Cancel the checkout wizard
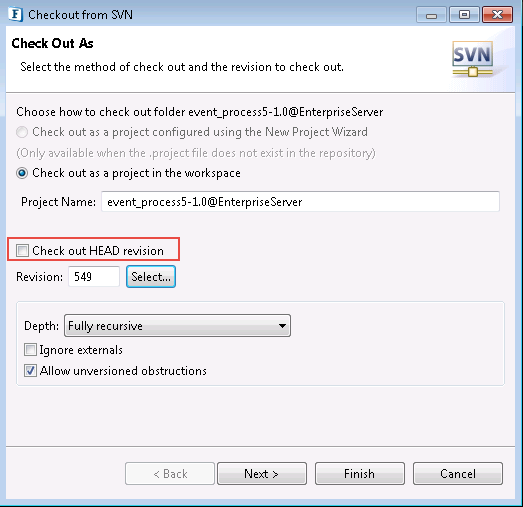Screen dimensions: 523x507 (x=458, y=473)
